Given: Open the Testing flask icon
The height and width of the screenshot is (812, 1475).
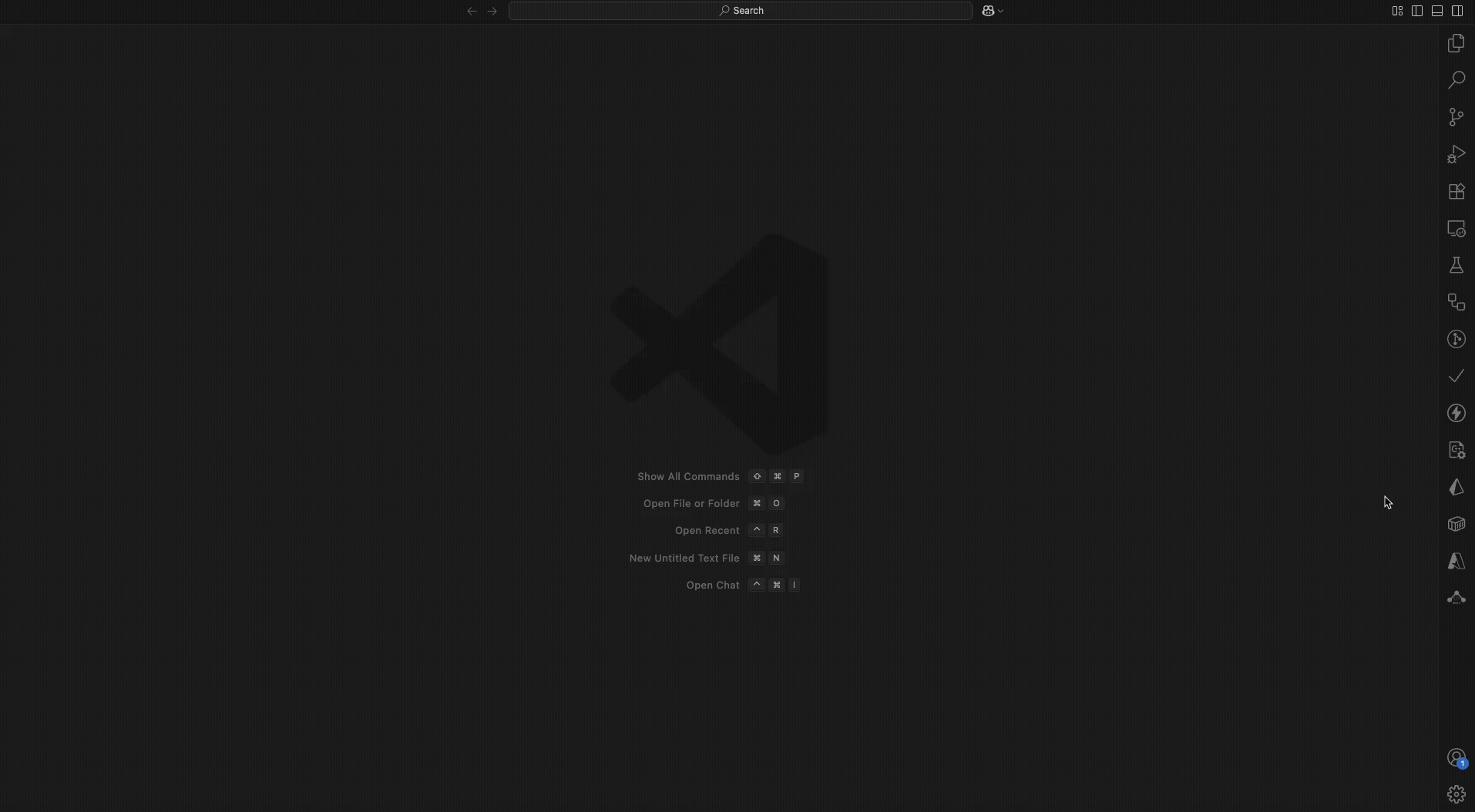Looking at the screenshot, I should tap(1456, 265).
